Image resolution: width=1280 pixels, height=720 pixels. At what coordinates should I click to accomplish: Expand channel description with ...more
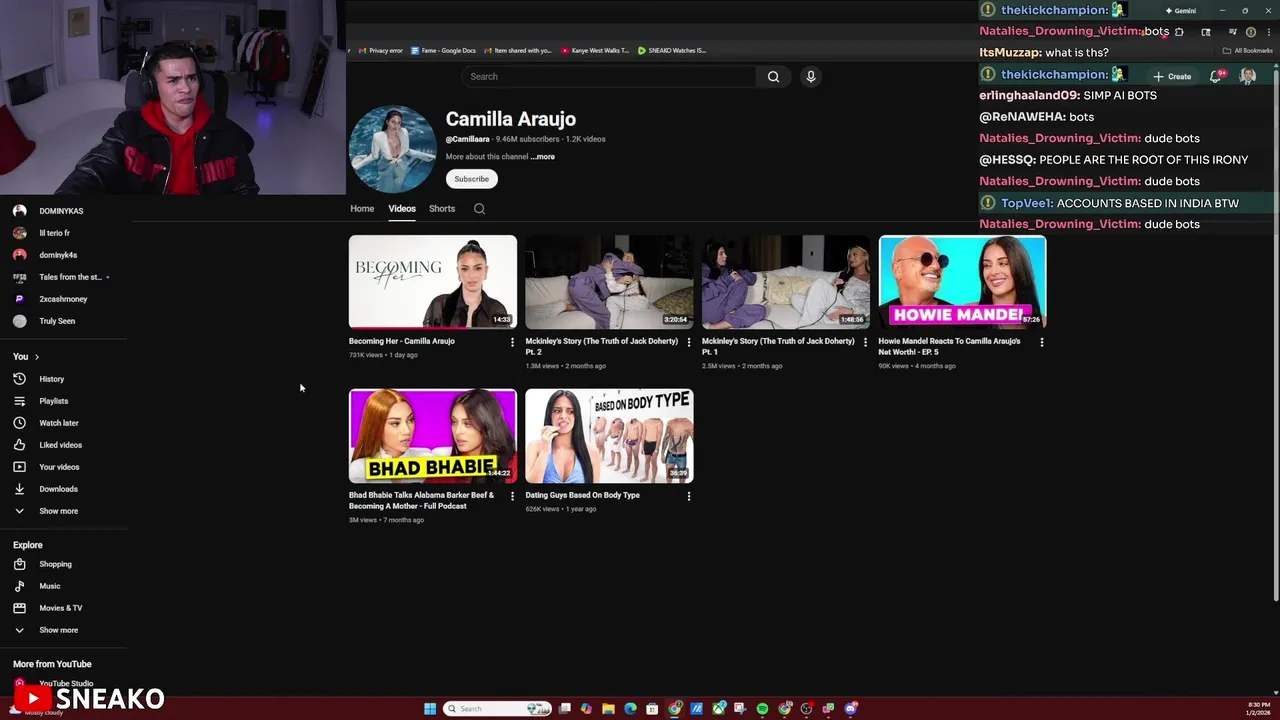542,157
